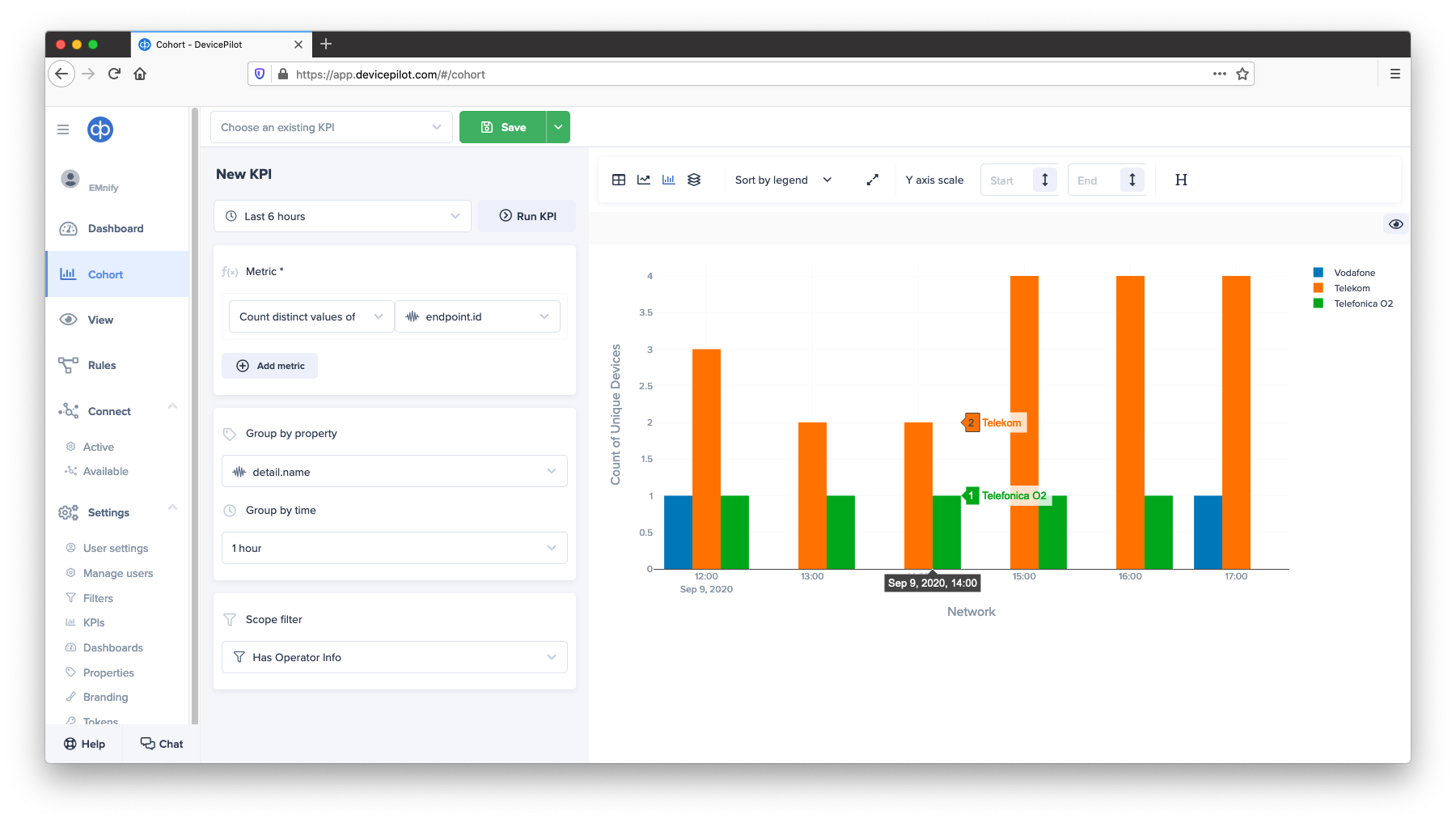
Task: Open page actions three-dots icon
Action: coord(1220,74)
